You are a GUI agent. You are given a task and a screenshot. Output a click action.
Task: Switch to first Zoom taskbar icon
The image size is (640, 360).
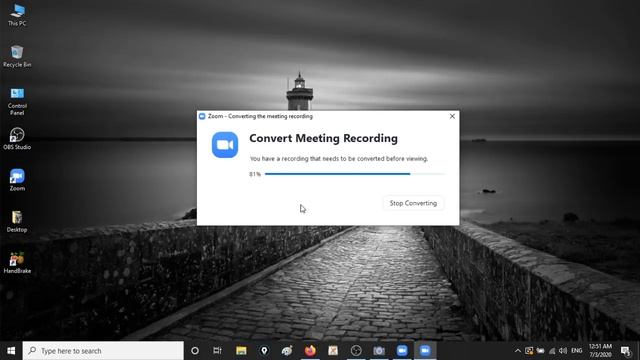pos(402,351)
